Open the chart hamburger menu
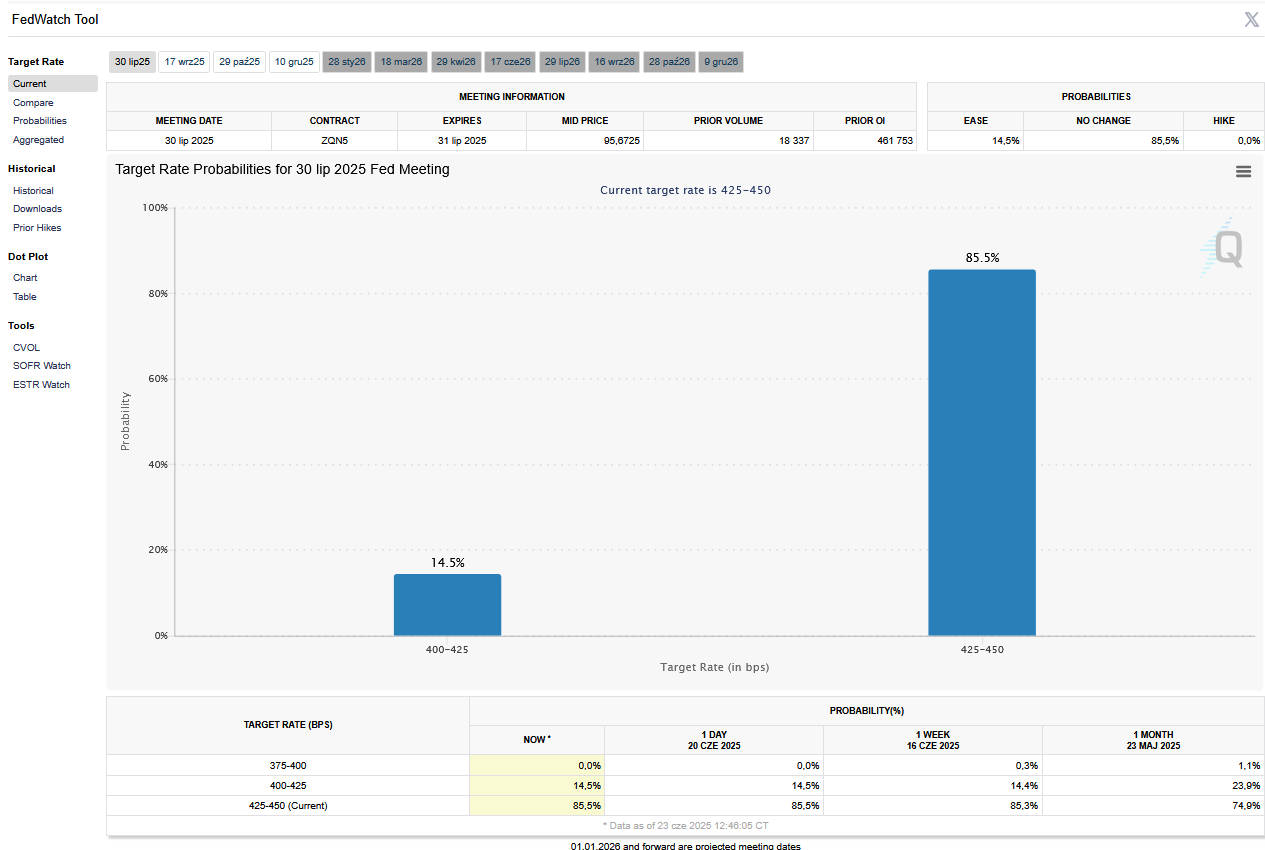The height and width of the screenshot is (850, 1265). [x=1243, y=171]
